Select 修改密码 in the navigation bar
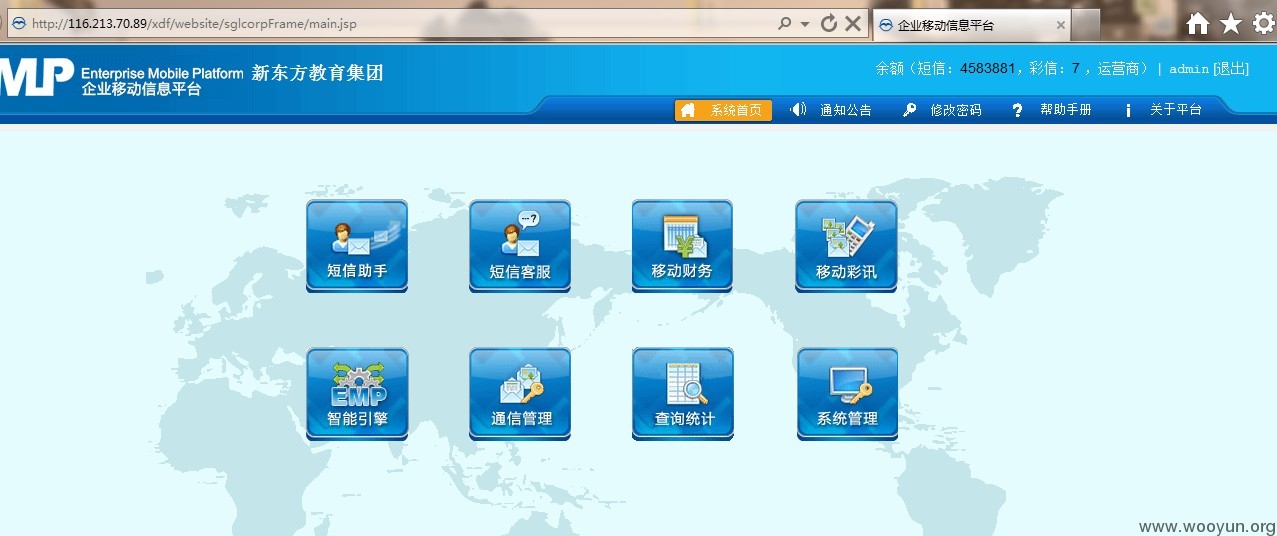 click(x=955, y=110)
